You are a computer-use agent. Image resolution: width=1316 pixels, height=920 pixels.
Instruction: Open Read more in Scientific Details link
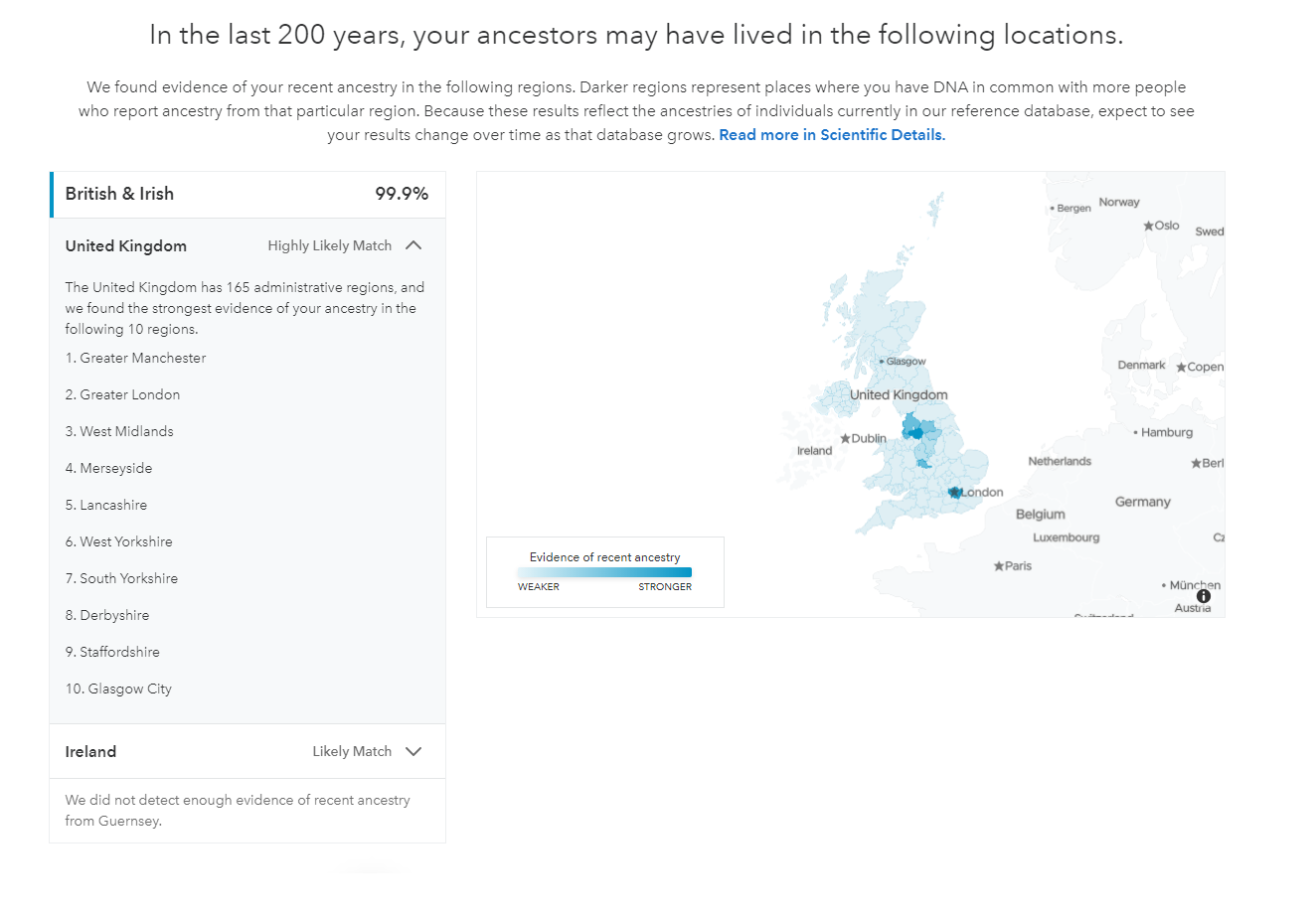(x=831, y=135)
